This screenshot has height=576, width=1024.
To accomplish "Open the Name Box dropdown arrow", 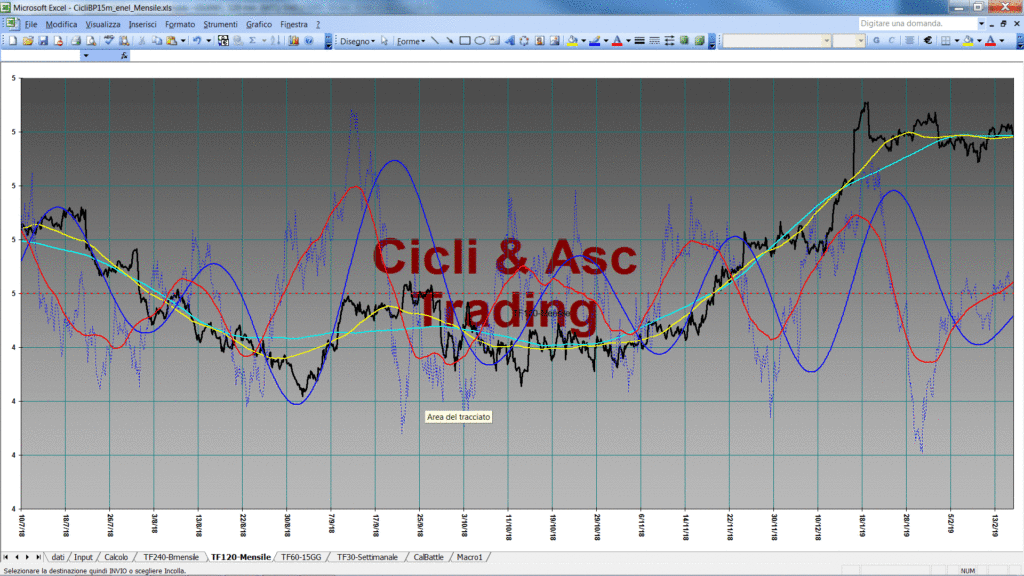I will [86, 56].
